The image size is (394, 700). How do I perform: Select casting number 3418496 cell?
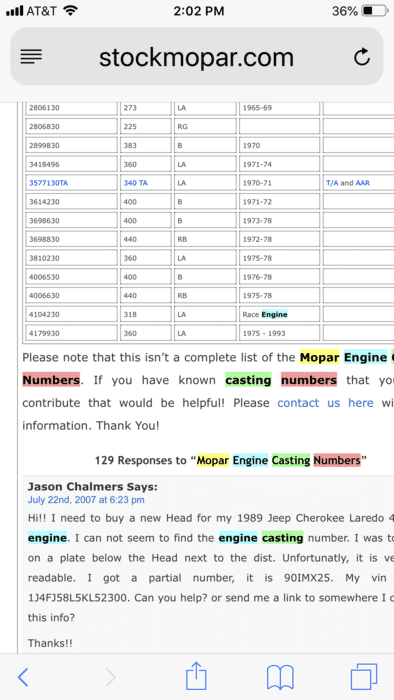71,164
